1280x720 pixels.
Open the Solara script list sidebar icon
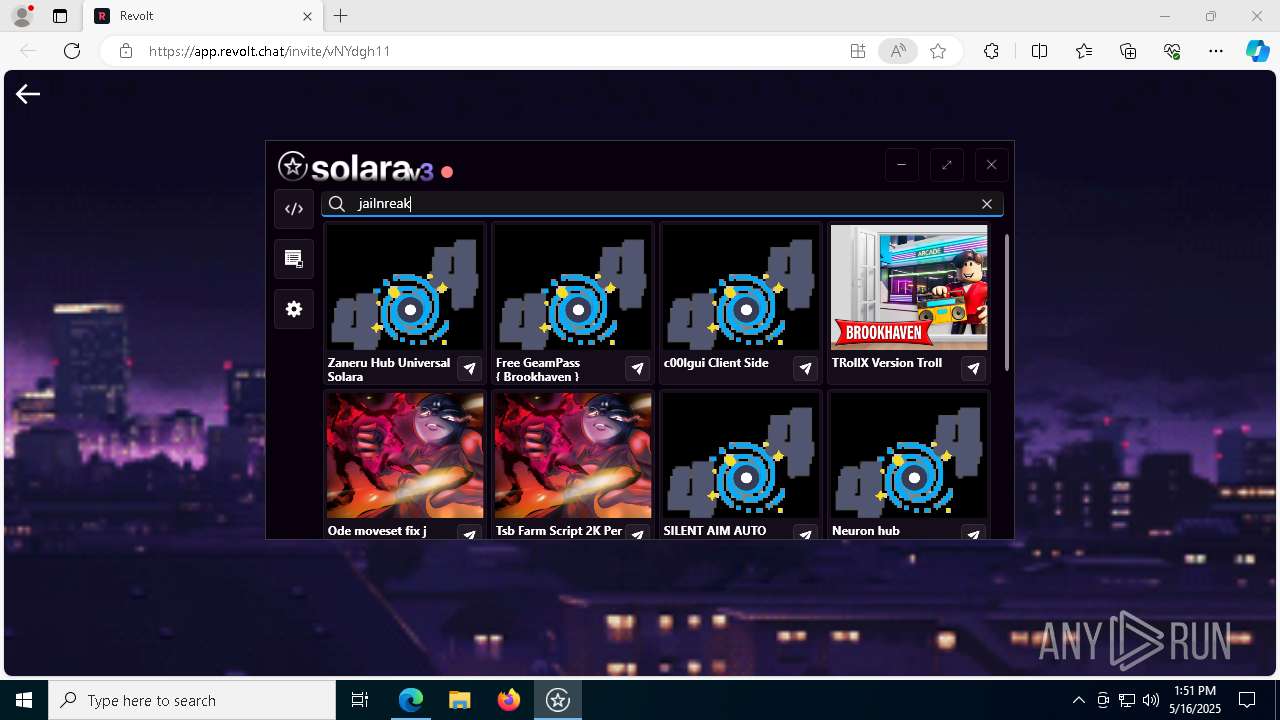(294, 259)
